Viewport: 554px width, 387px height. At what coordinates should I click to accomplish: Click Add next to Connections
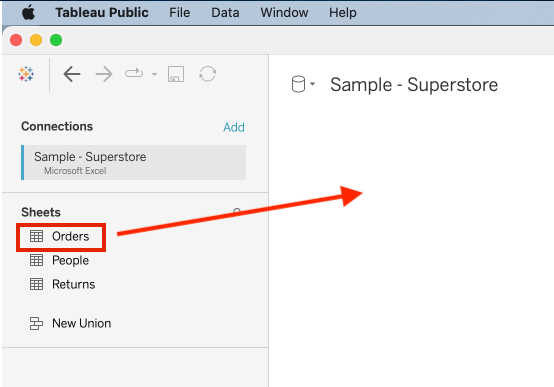(234, 127)
